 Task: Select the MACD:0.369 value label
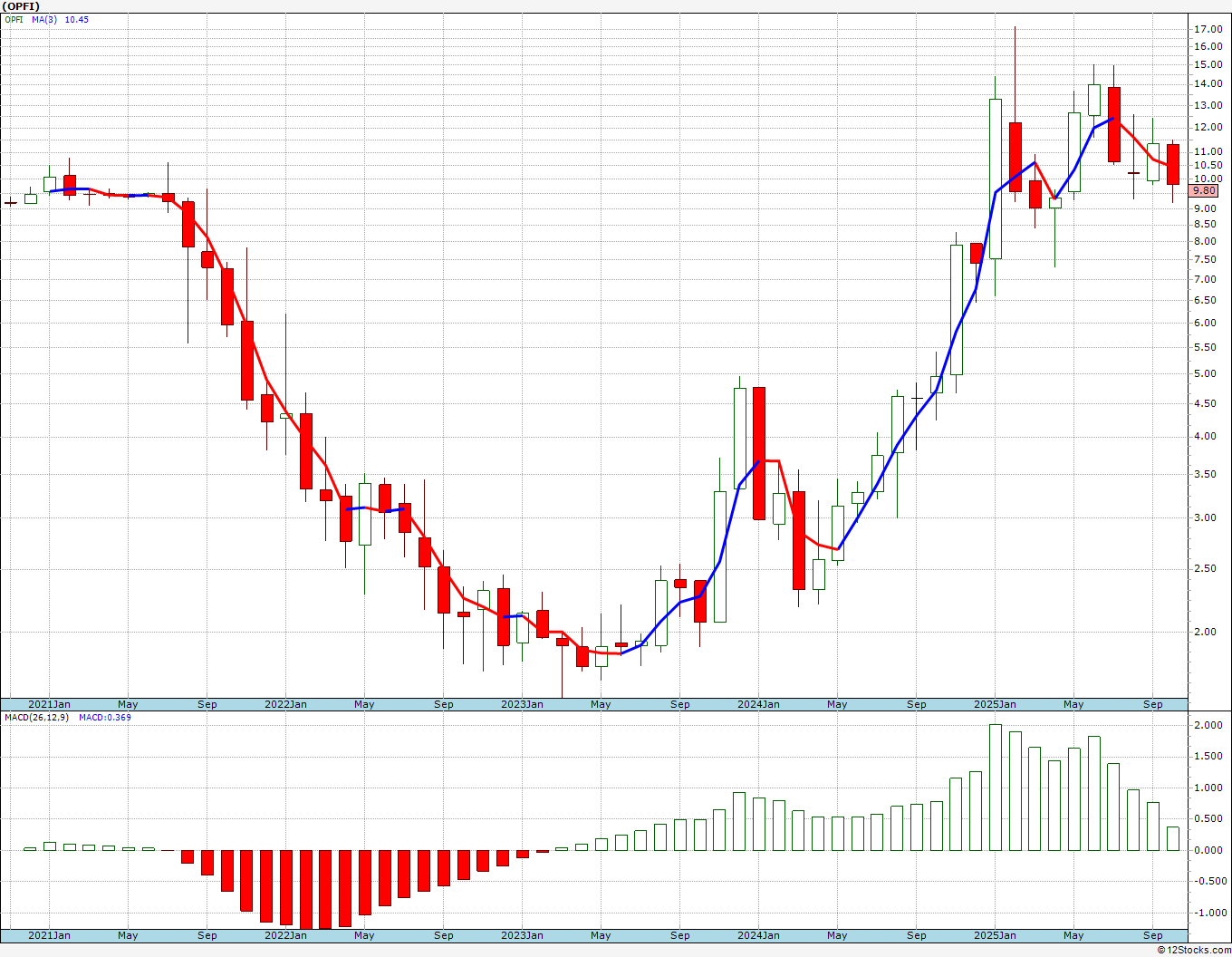[105, 718]
